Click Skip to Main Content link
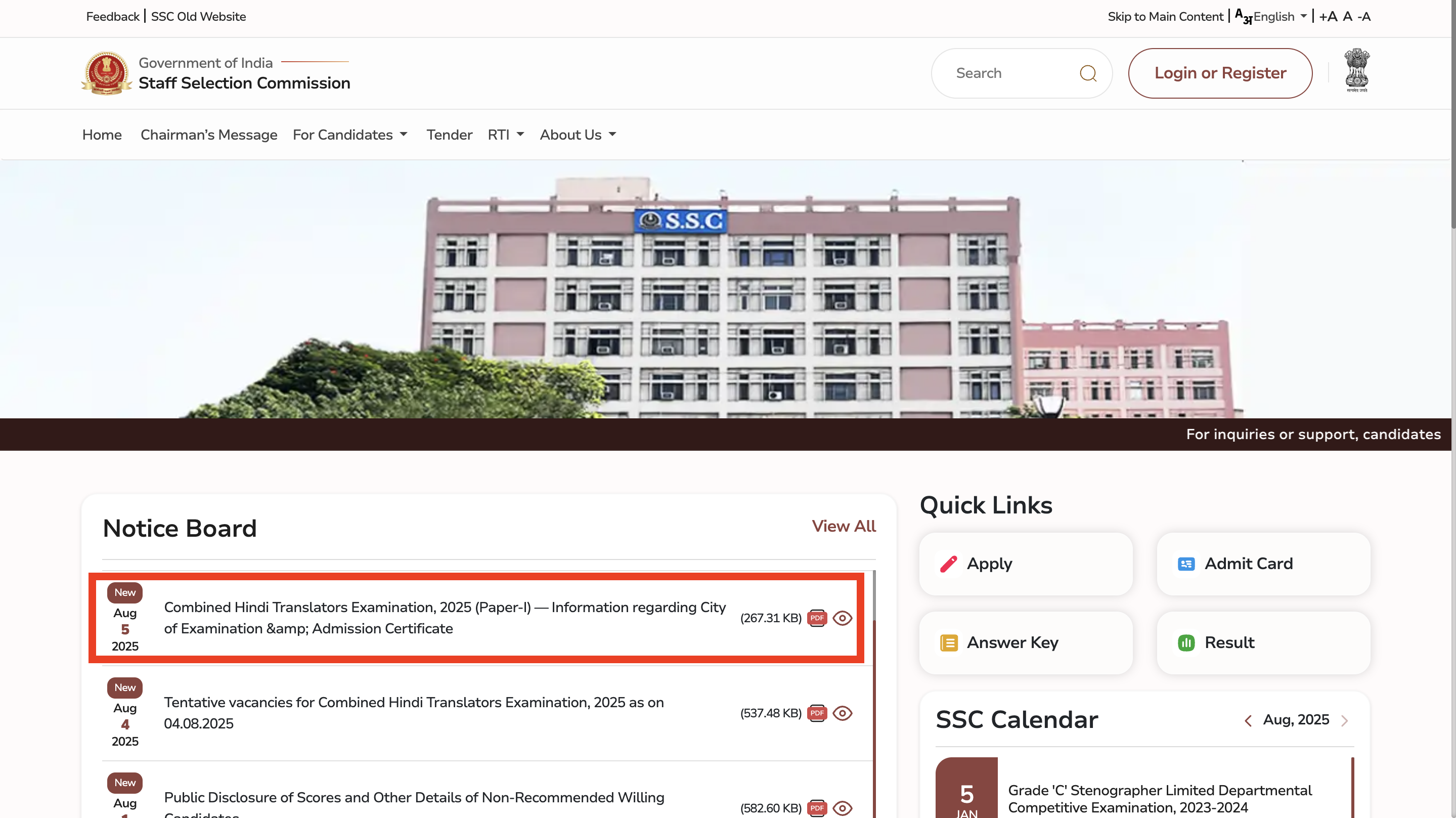The height and width of the screenshot is (818, 1456). 1165,16
